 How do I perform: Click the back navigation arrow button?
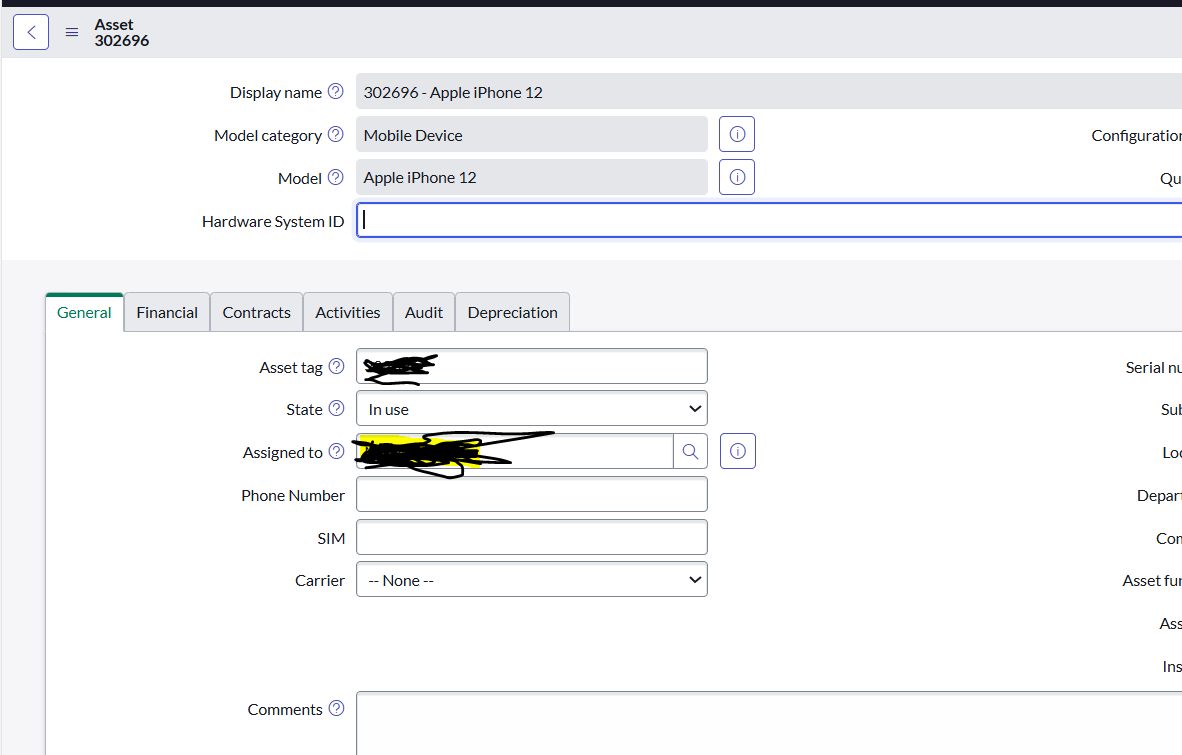(31, 31)
